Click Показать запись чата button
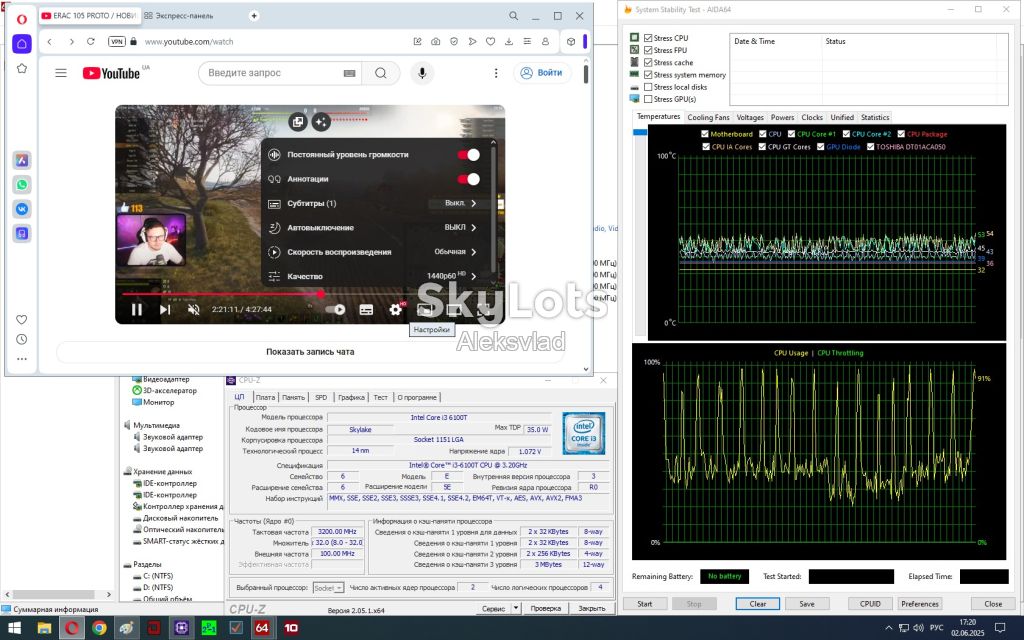Image resolution: width=1024 pixels, height=640 pixels. pos(310,351)
